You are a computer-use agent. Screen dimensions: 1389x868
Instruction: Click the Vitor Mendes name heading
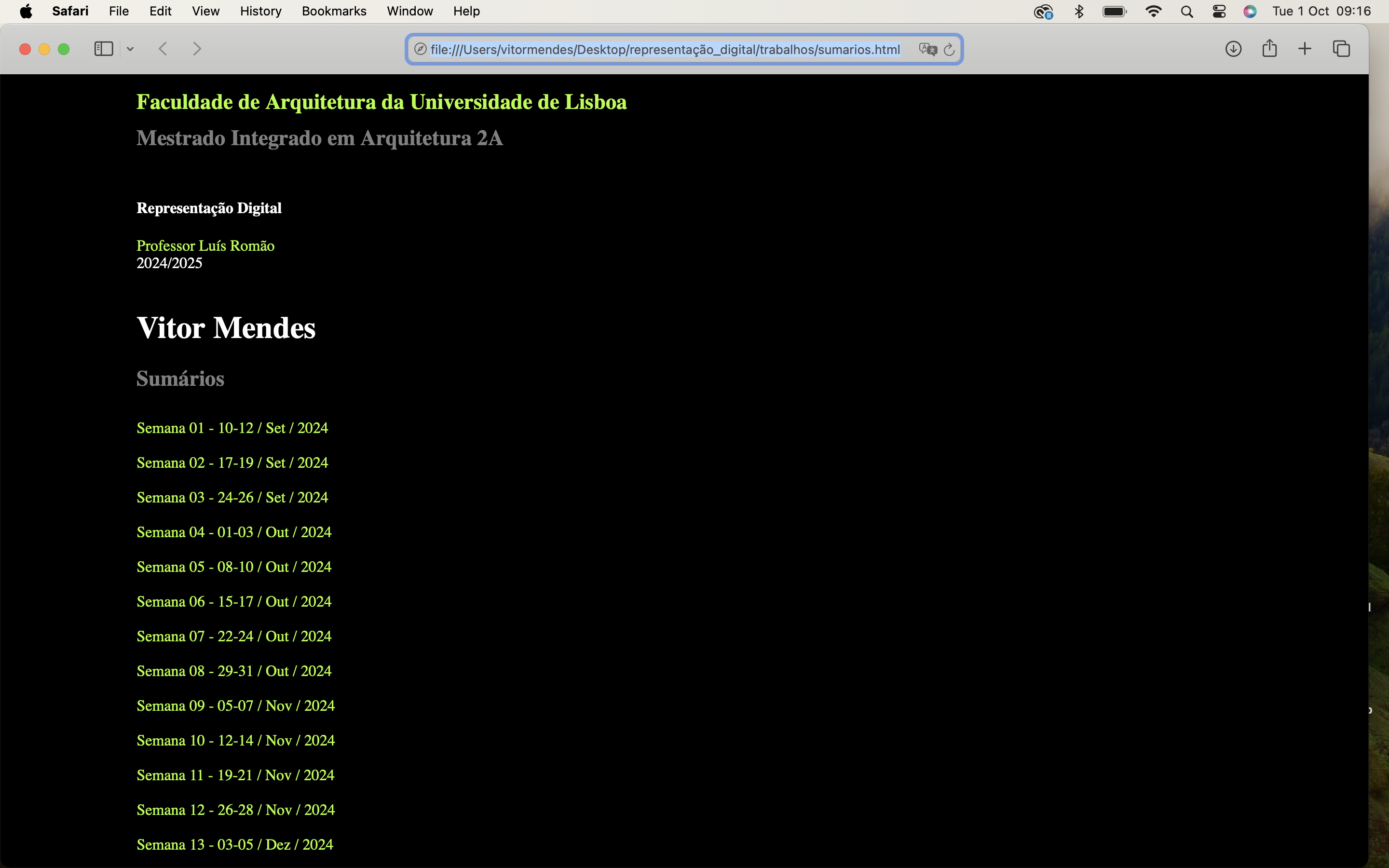(x=226, y=328)
